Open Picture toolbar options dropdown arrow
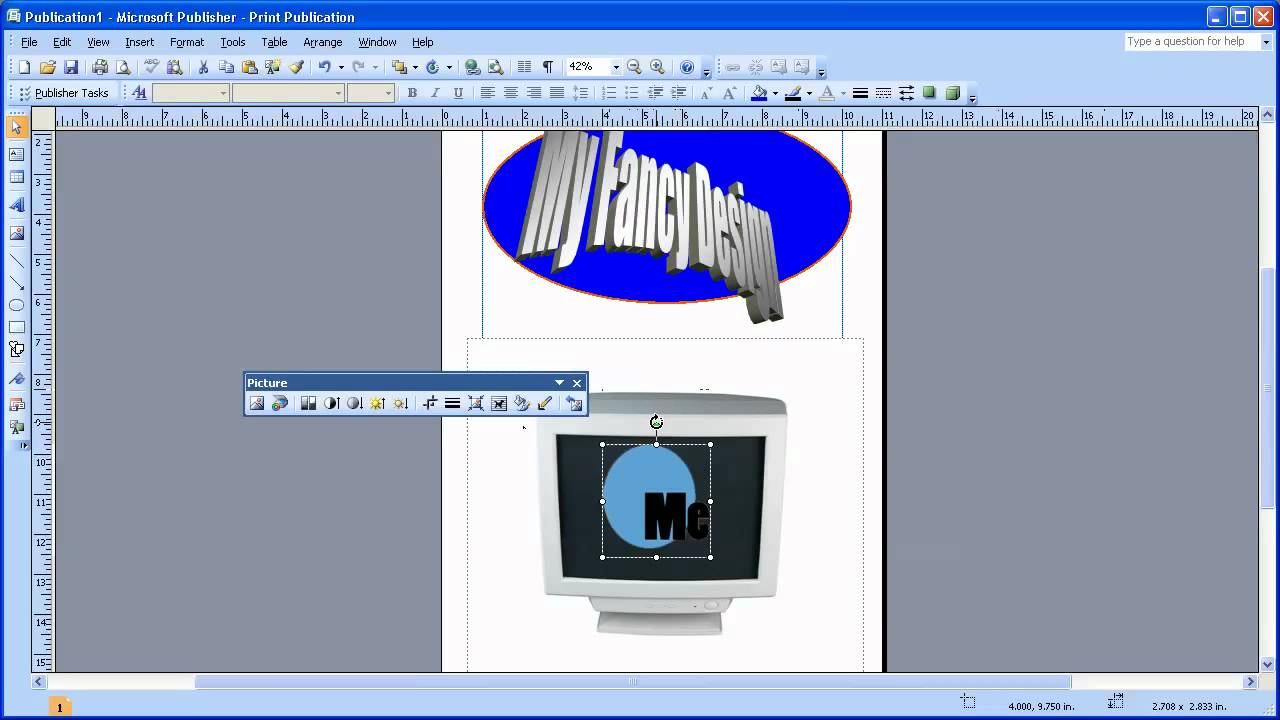Screen dimensions: 1280x720 click(560, 383)
